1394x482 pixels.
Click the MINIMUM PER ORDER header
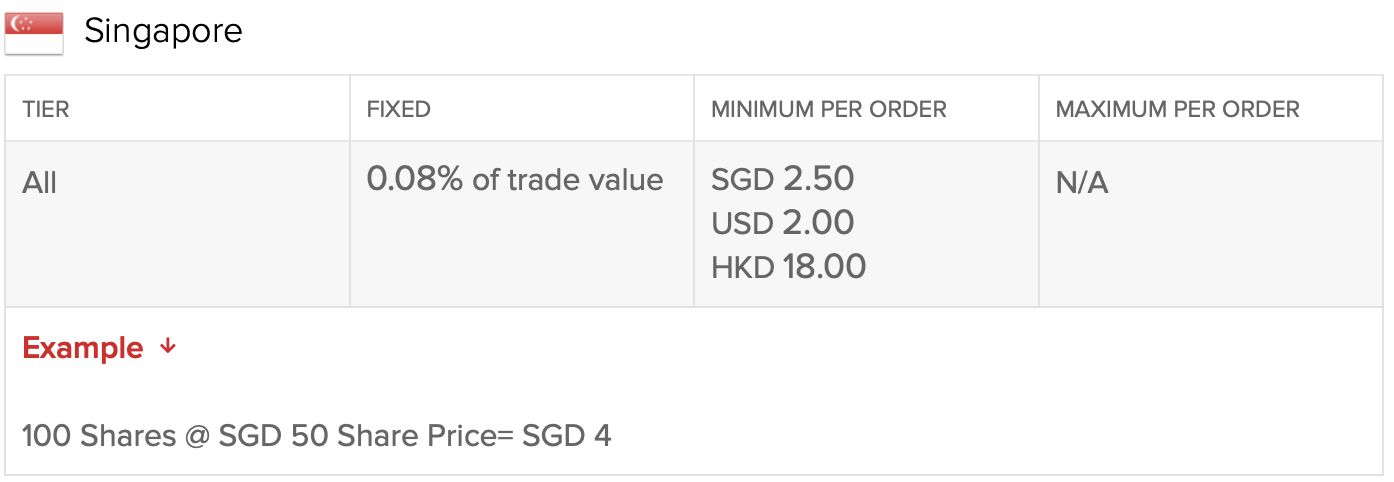pos(828,109)
